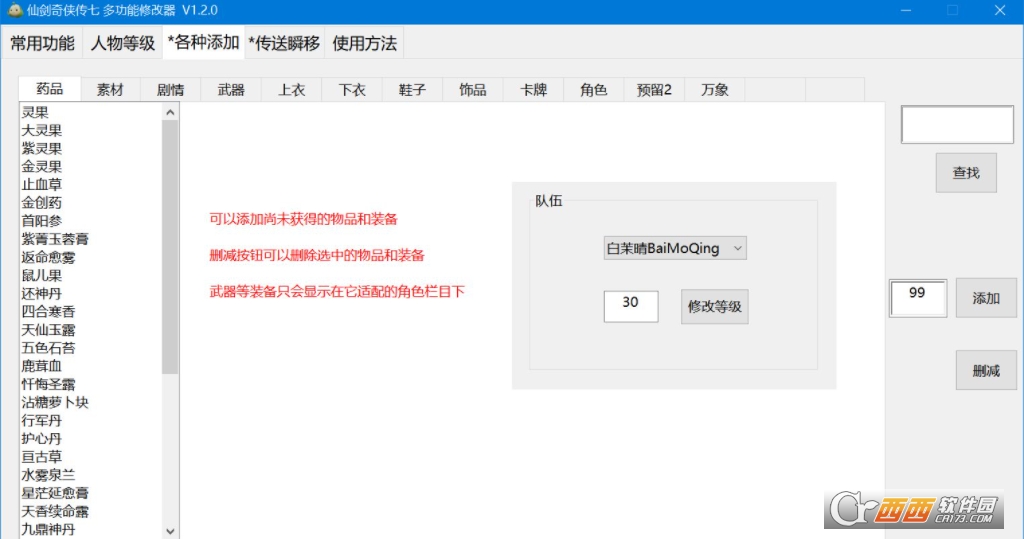Select 亘古草 in the item list

click(42, 457)
